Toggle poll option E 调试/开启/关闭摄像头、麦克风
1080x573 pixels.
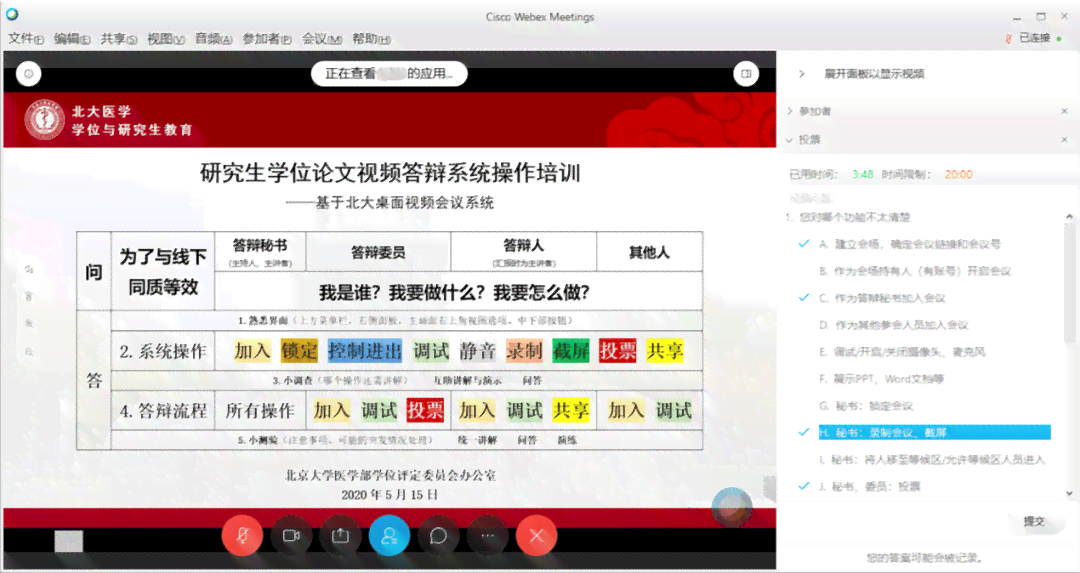[x=902, y=351]
